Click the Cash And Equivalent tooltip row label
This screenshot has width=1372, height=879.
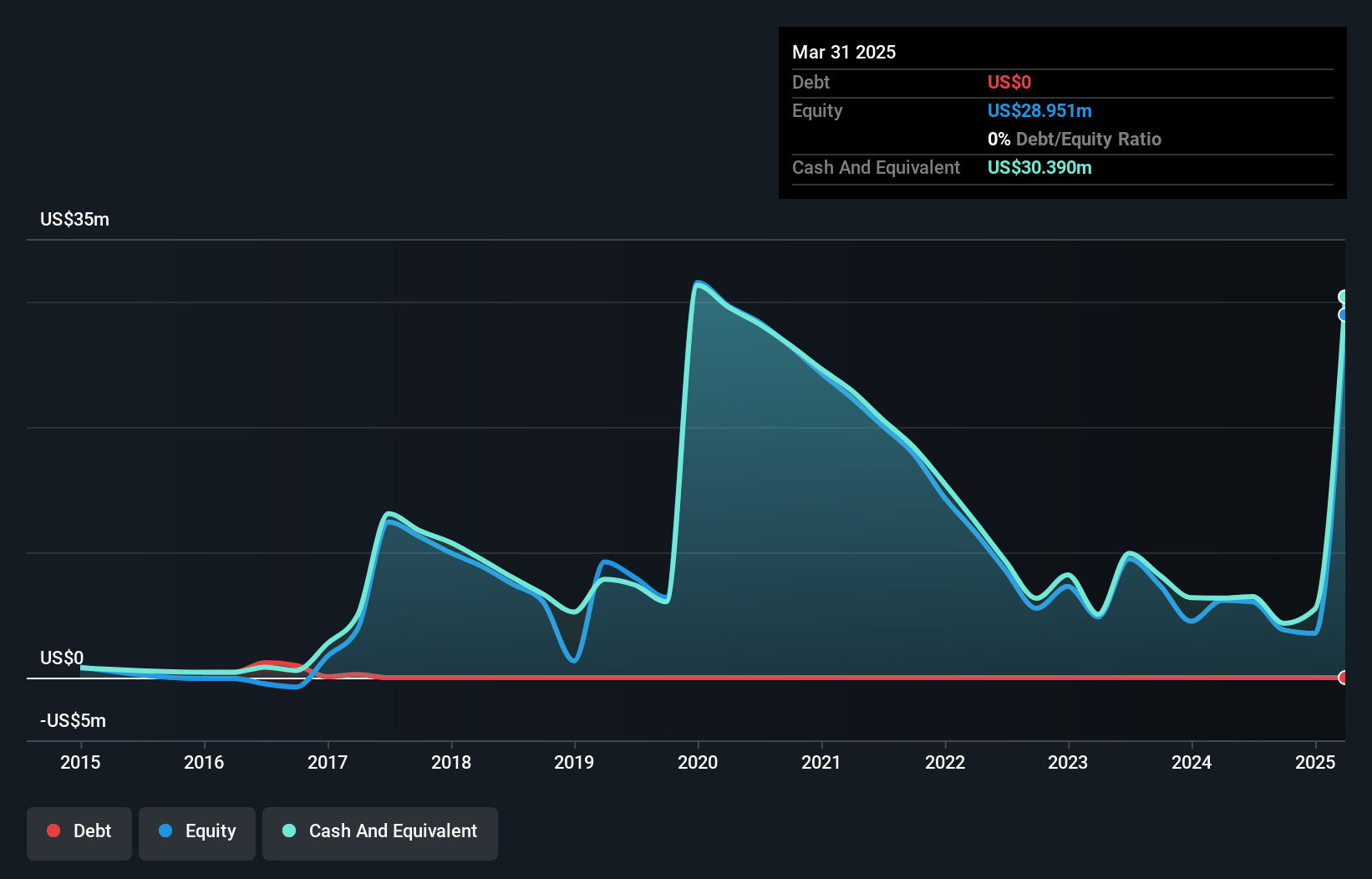point(877,167)
